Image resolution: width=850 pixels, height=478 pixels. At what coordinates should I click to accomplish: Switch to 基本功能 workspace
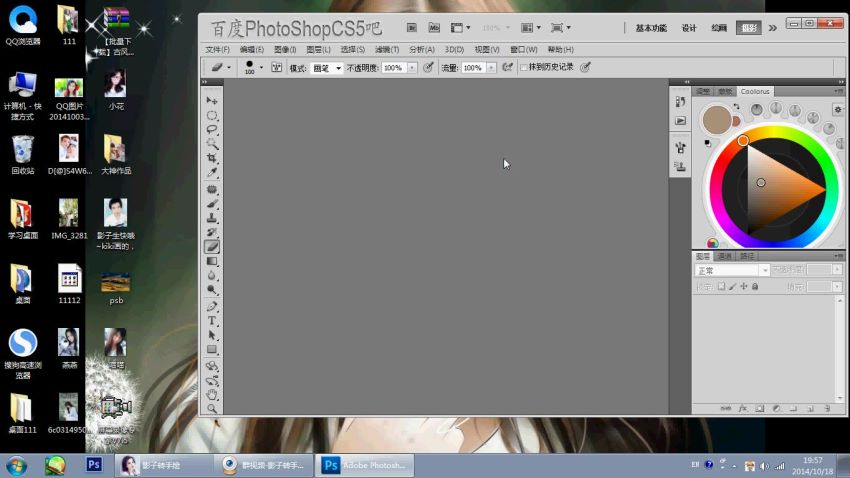[651, 28]
